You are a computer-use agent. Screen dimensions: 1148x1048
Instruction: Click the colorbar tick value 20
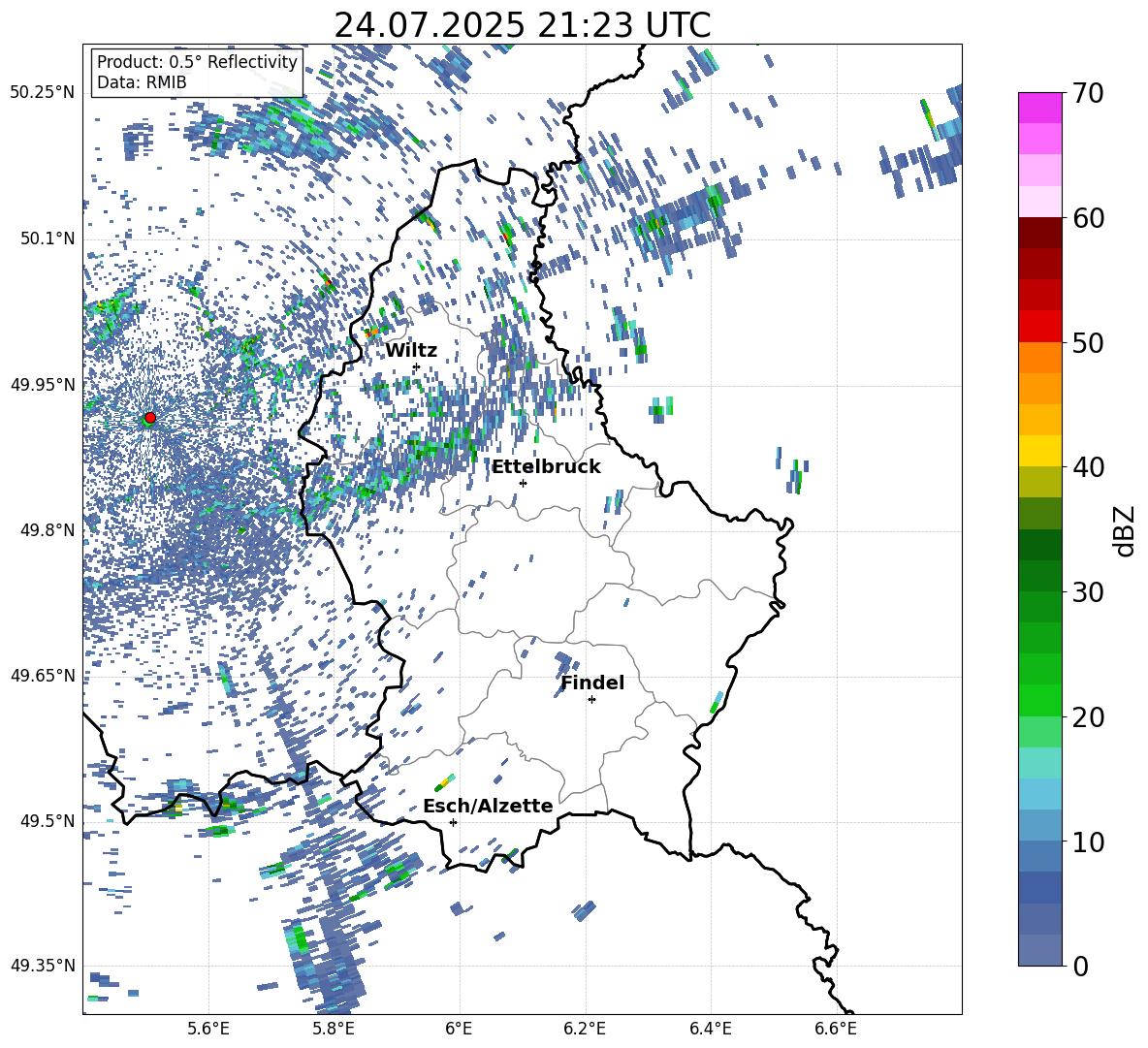(x=1087, y=717)
